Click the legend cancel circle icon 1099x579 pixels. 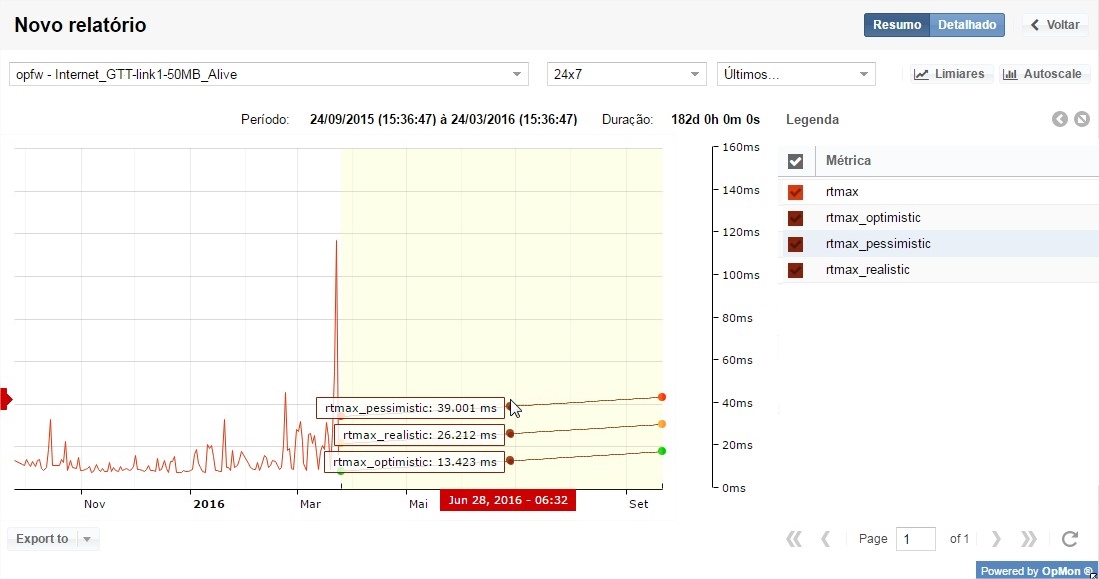[x=1082, y=120]
